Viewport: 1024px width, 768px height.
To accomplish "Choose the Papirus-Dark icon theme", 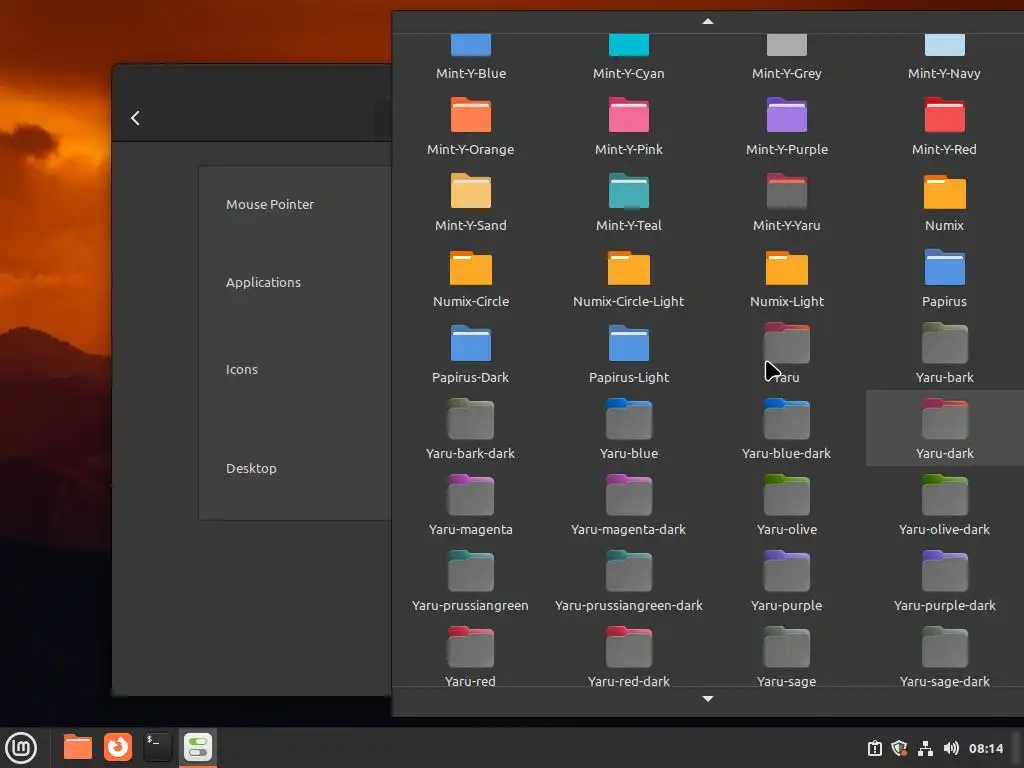I will point(470,353).
